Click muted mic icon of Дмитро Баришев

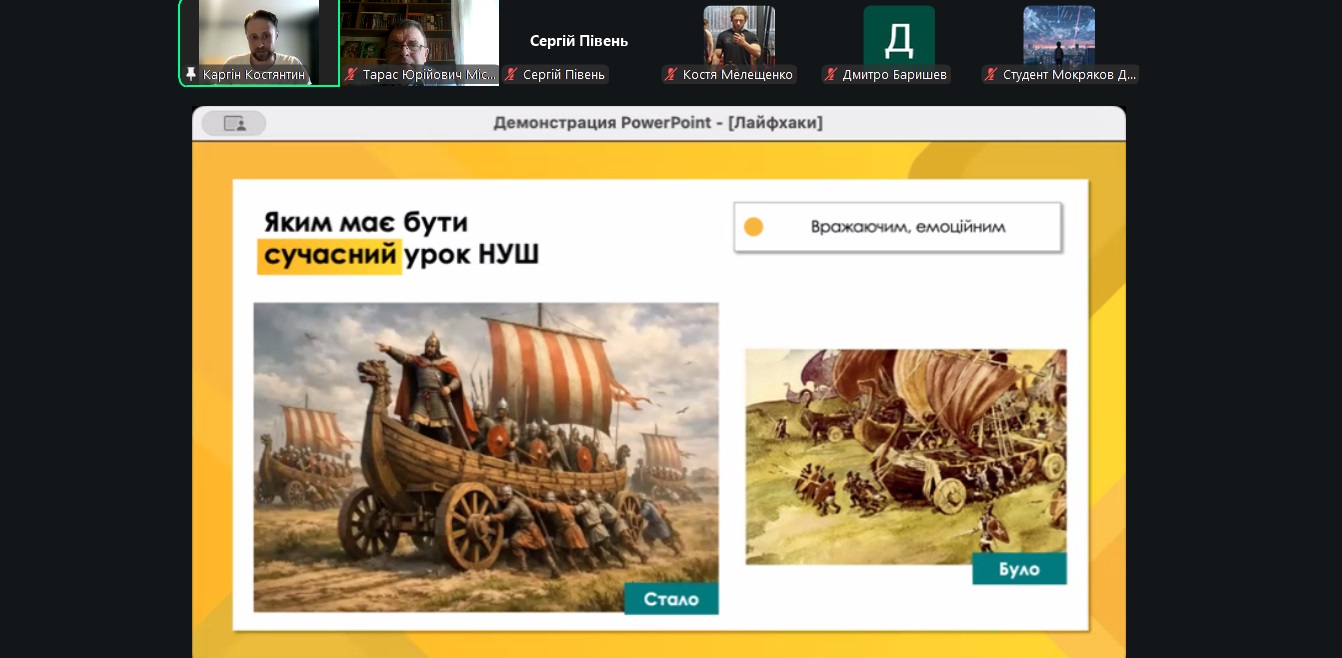pyautogui.click(x=831, y=75)
